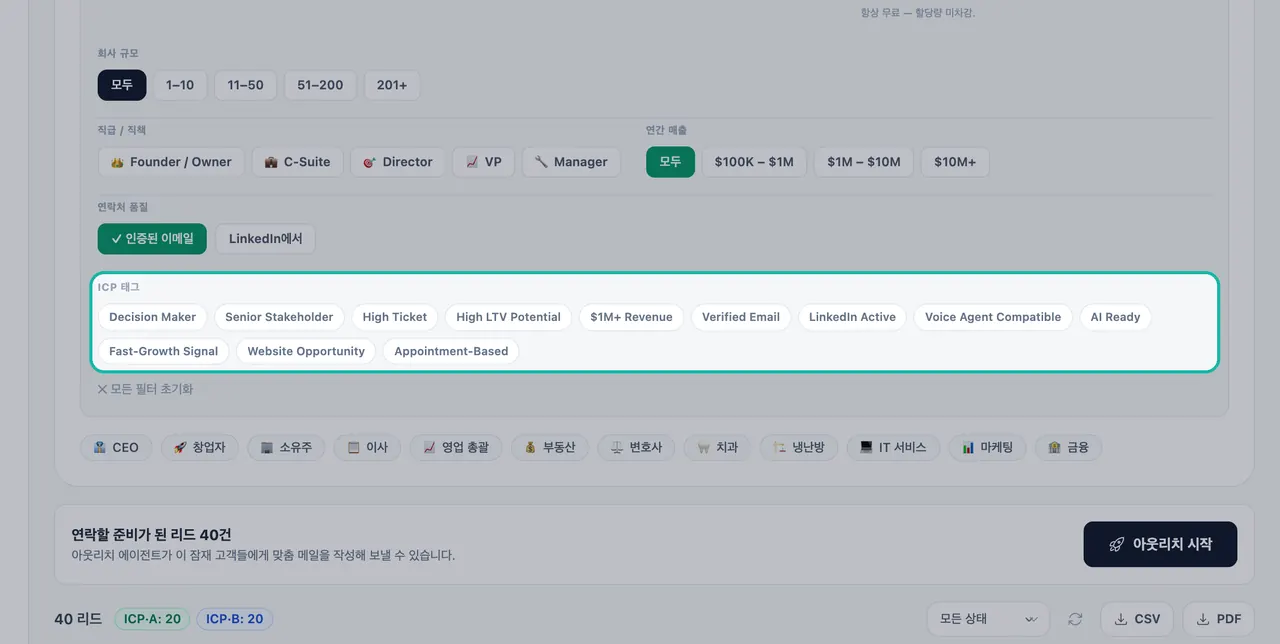Apply the CEO quick search chip
Screen dimensions: 1280x644
tap(116, 447)
